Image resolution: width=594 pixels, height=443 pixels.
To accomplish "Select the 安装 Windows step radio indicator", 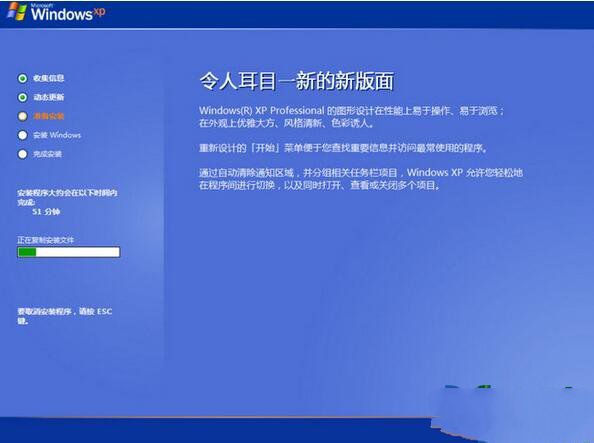I will tap(23, 135).
